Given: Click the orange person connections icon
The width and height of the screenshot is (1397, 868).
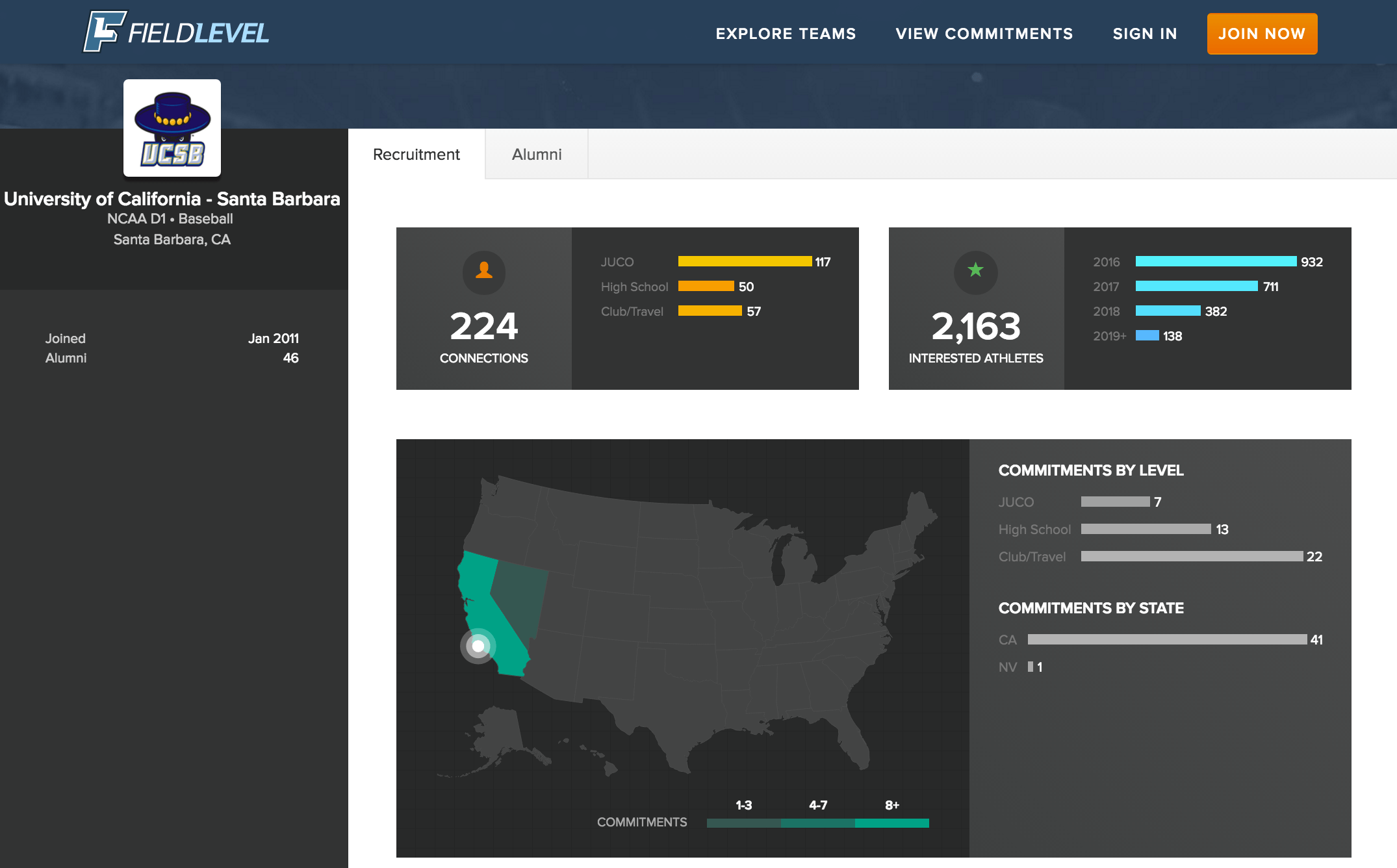Looking at the screenshot, I should tap(483, 272).
